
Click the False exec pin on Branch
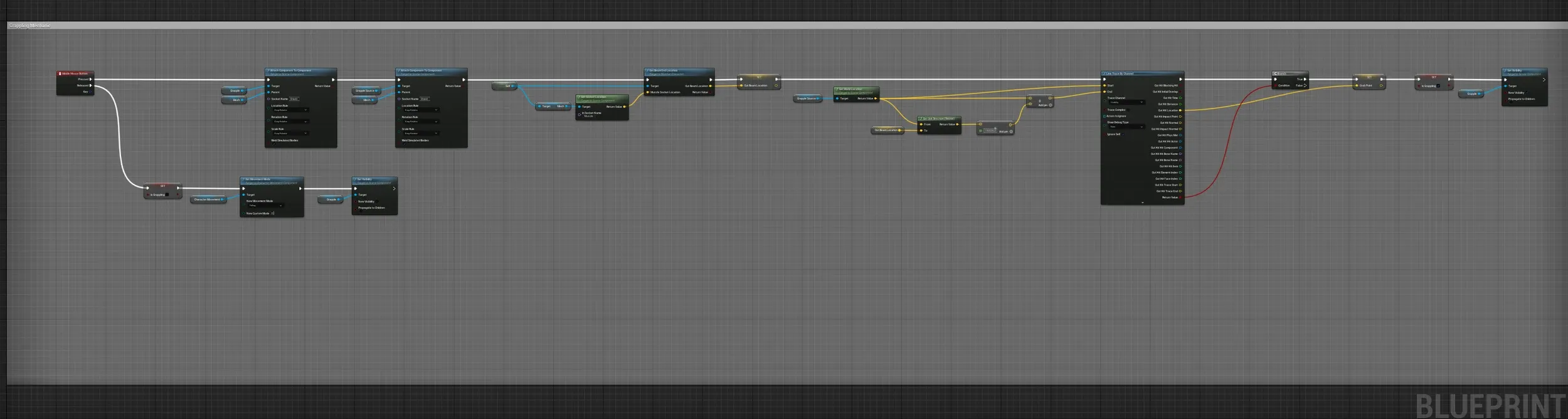[x=1305, y=85]
